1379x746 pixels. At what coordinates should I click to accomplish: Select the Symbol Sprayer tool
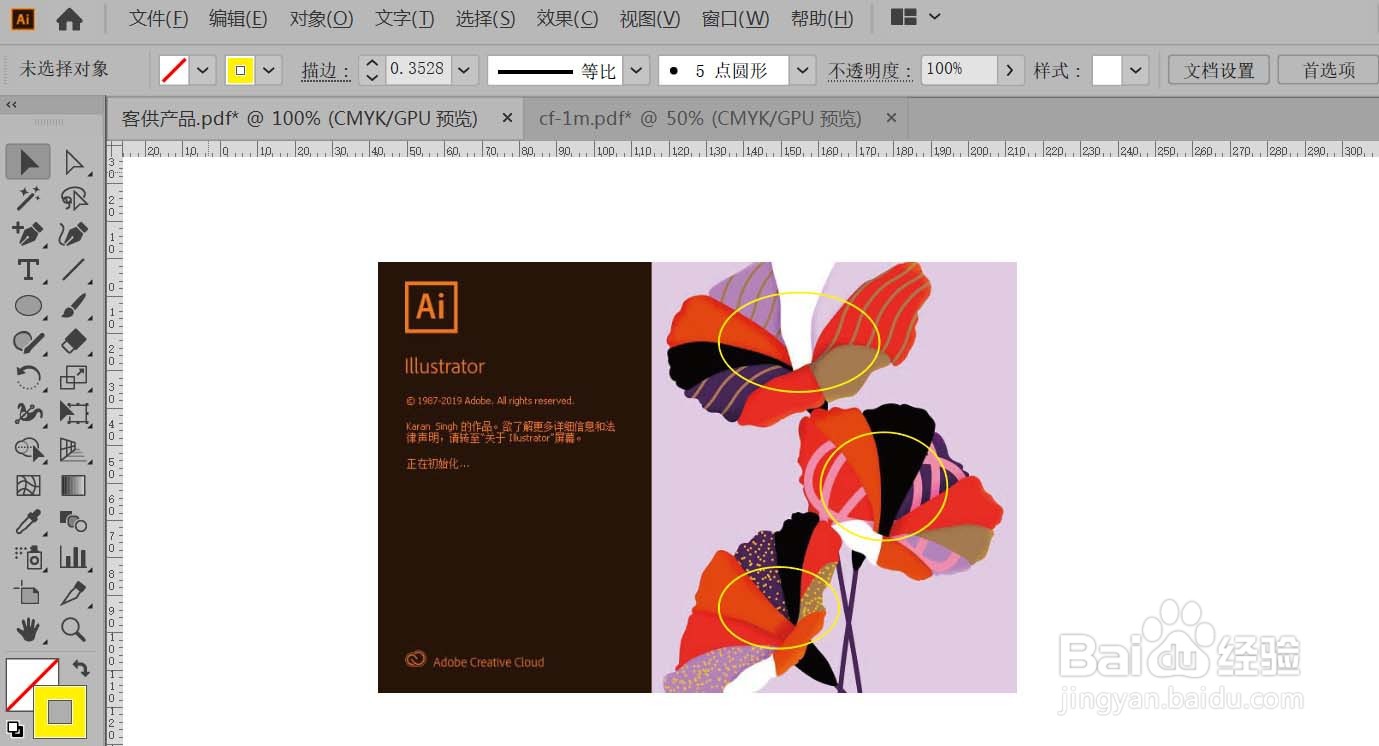pyautogui.click(x=28, y=557)
